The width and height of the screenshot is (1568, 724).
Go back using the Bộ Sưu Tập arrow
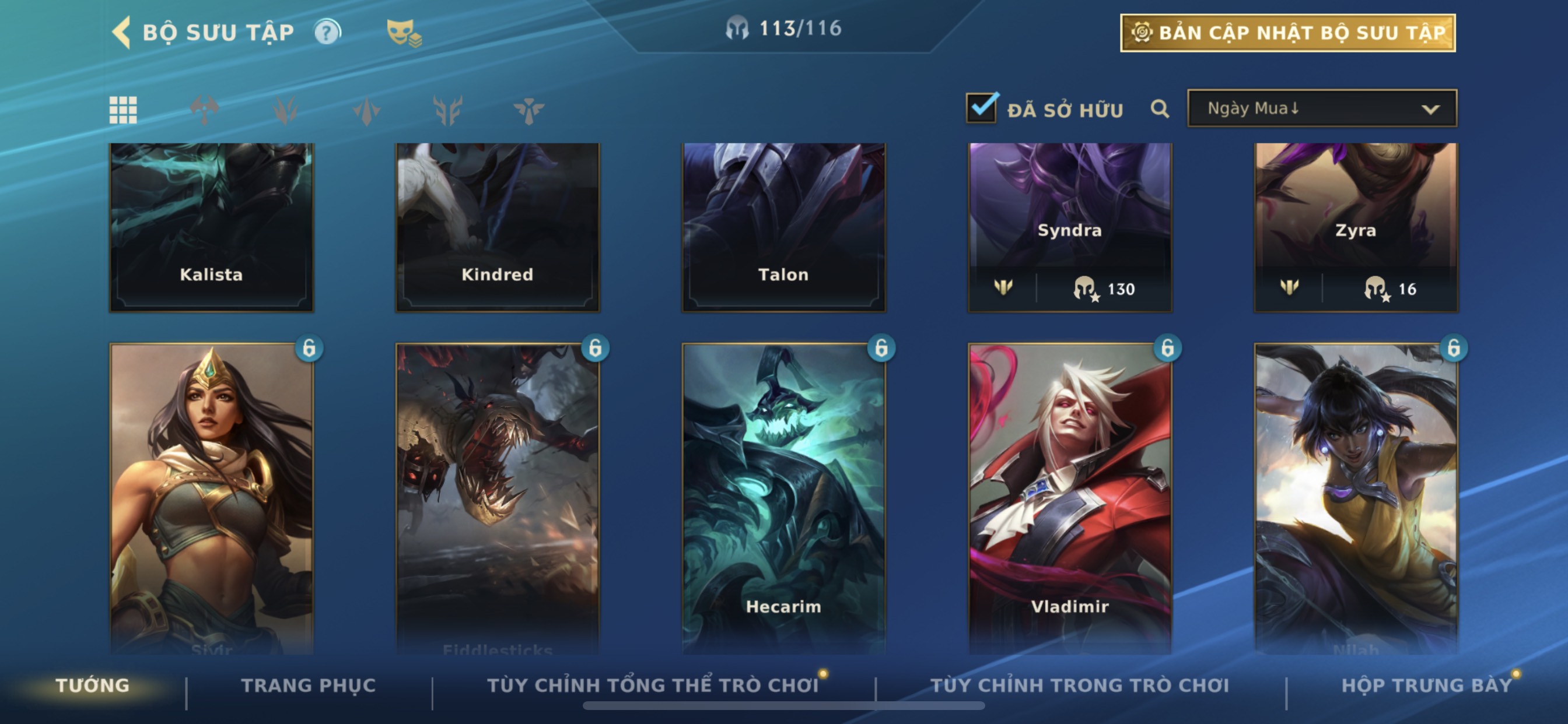point(122,31)
